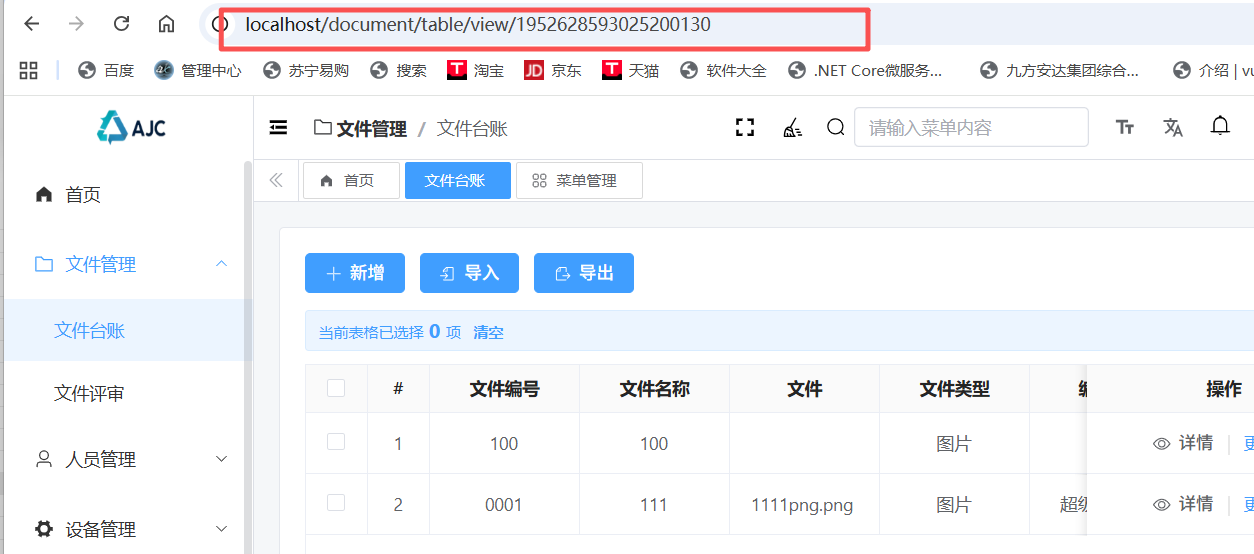Image resolution: width=1254 pixels, height=554 pixels.
Task: Open the font size setting icon
Action: click(1125, 127)
